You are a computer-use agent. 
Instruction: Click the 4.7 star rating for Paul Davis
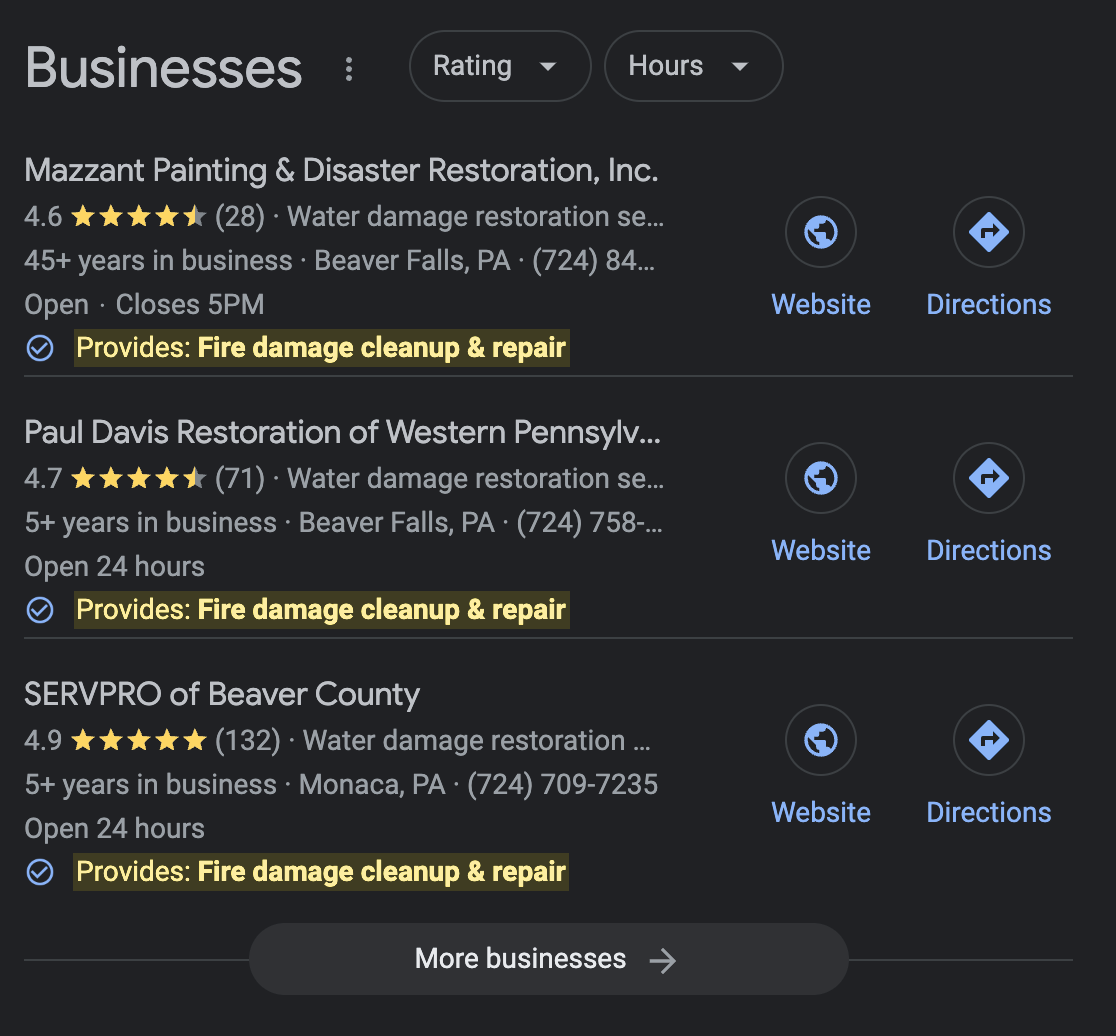coord(138,479)
